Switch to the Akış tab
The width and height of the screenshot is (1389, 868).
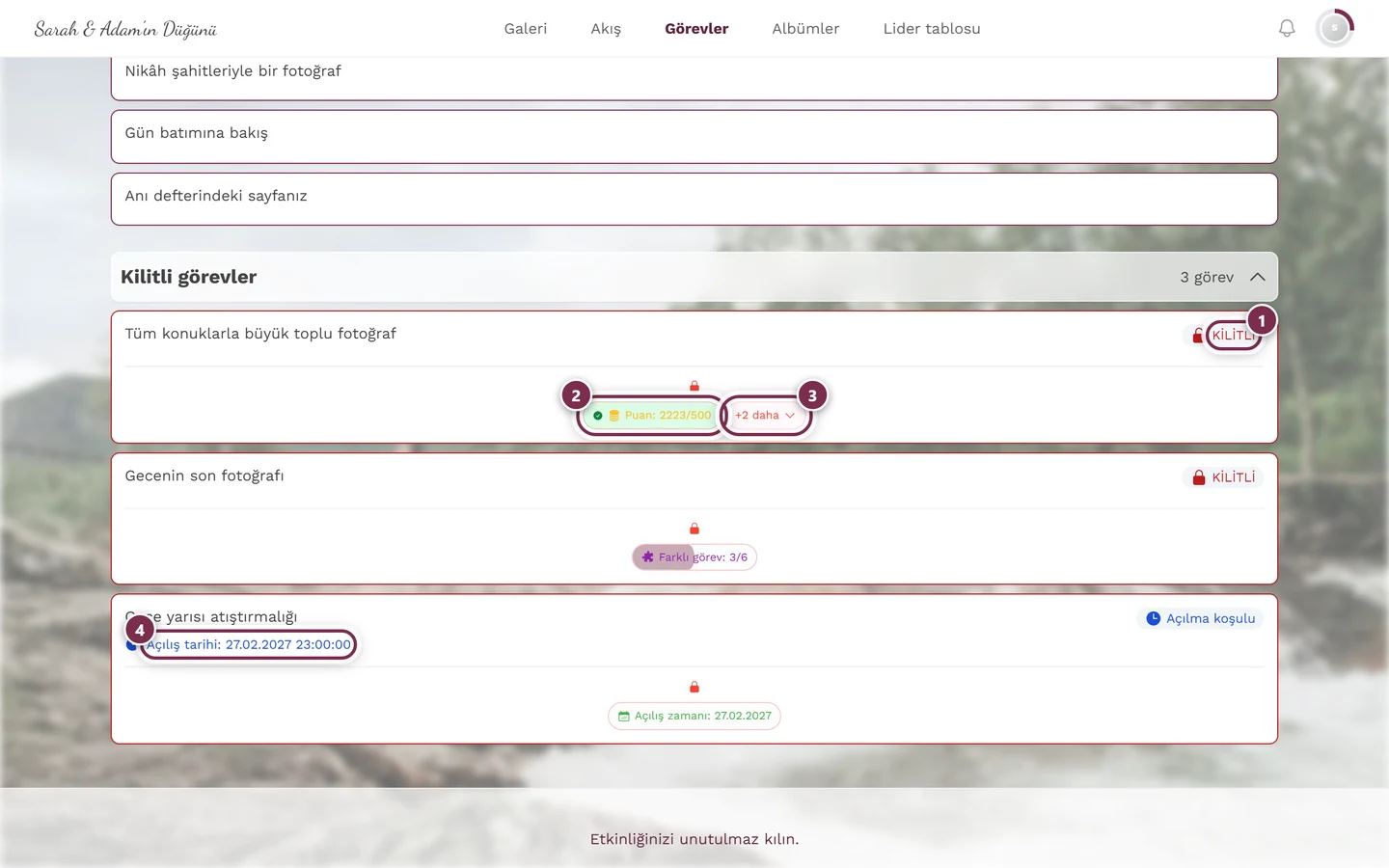606,29
